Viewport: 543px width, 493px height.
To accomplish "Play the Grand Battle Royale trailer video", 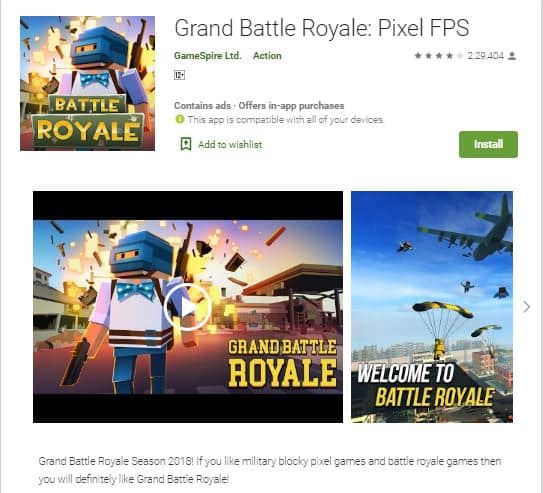I will (x=187, y=307).
